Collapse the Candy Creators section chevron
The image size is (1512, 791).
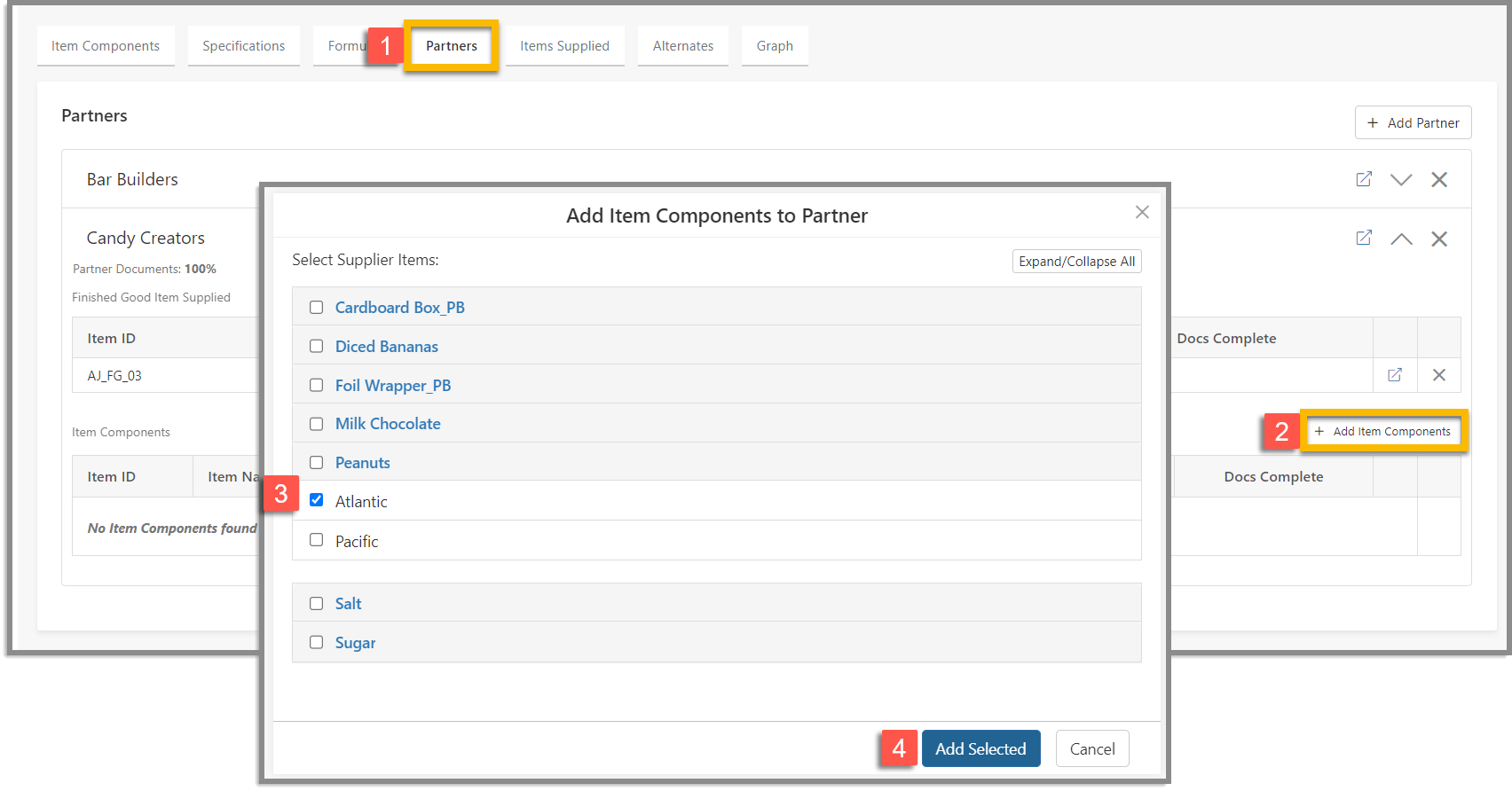1401,239
